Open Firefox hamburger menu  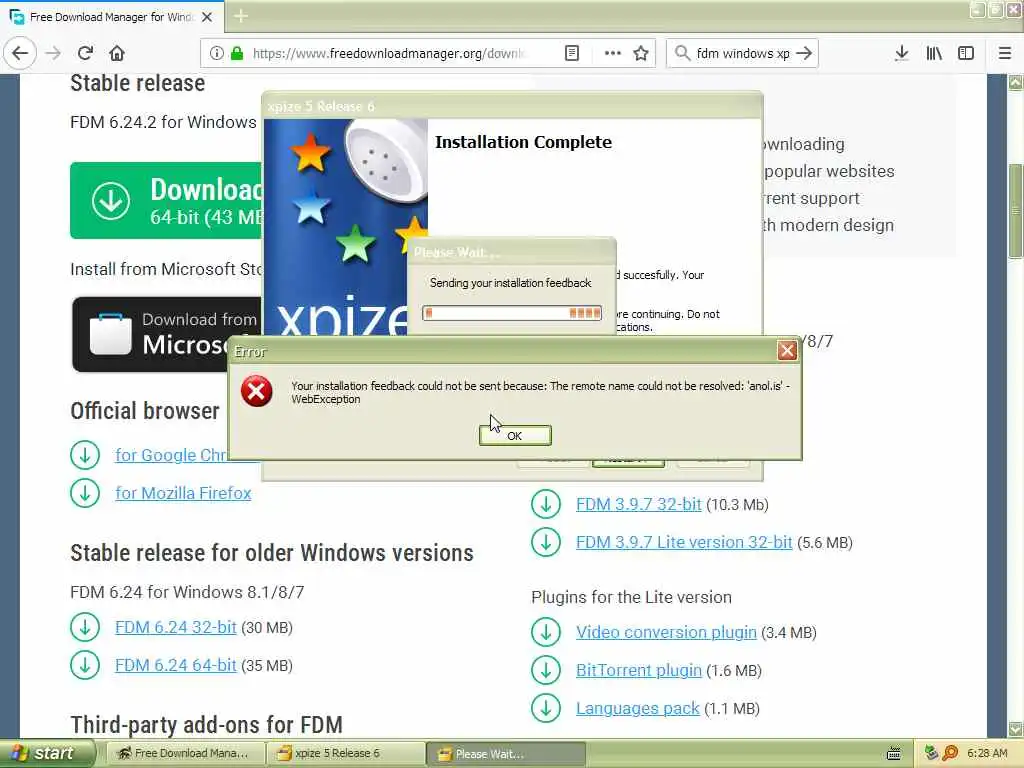[1005, 53]
